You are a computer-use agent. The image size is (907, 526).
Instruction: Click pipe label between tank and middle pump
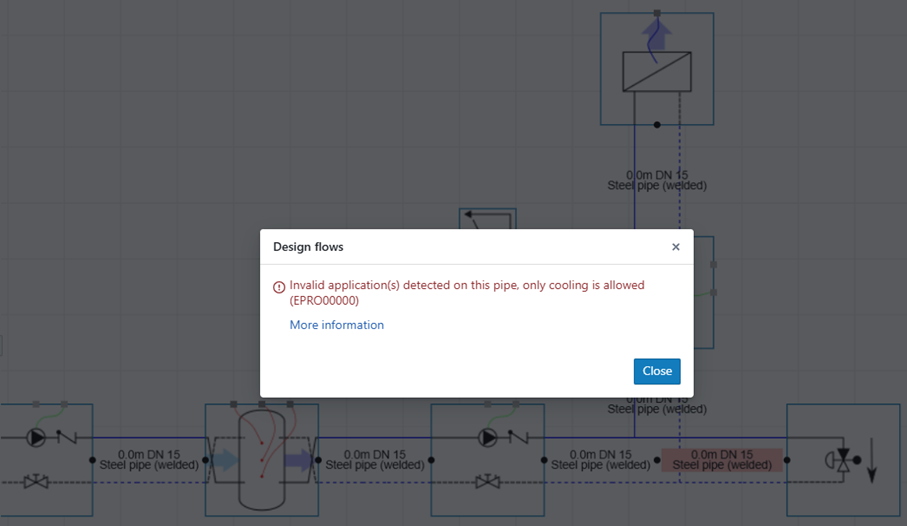(374, 460)
